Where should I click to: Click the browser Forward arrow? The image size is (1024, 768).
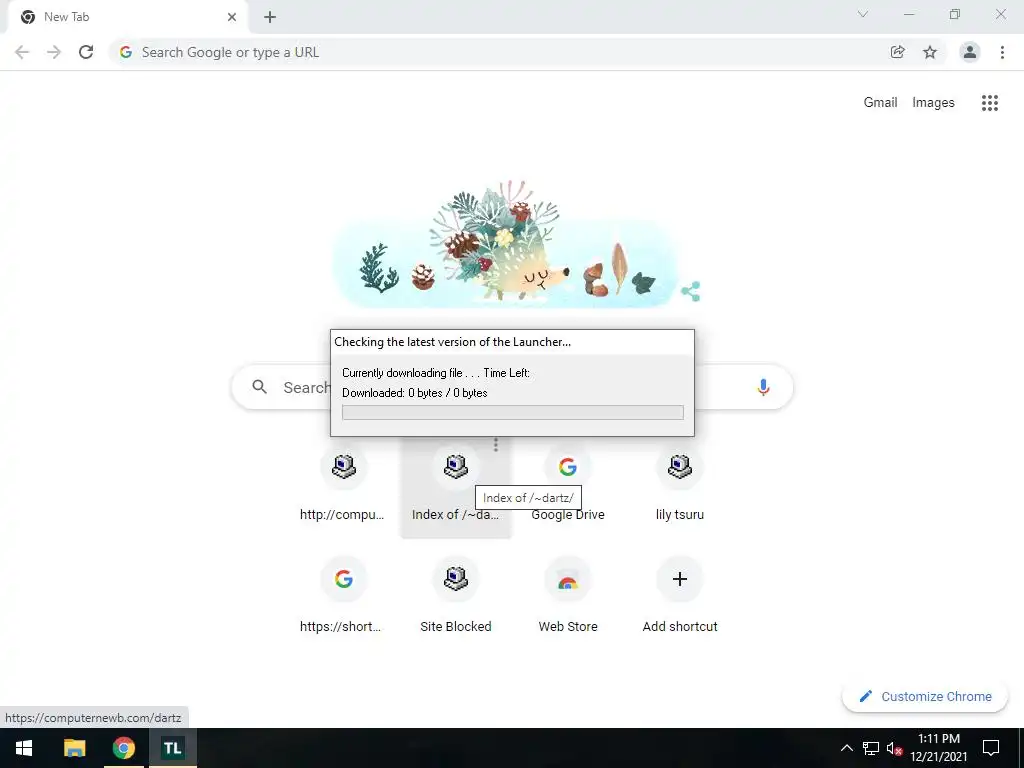pyautogui.click(x=54, y=52)
